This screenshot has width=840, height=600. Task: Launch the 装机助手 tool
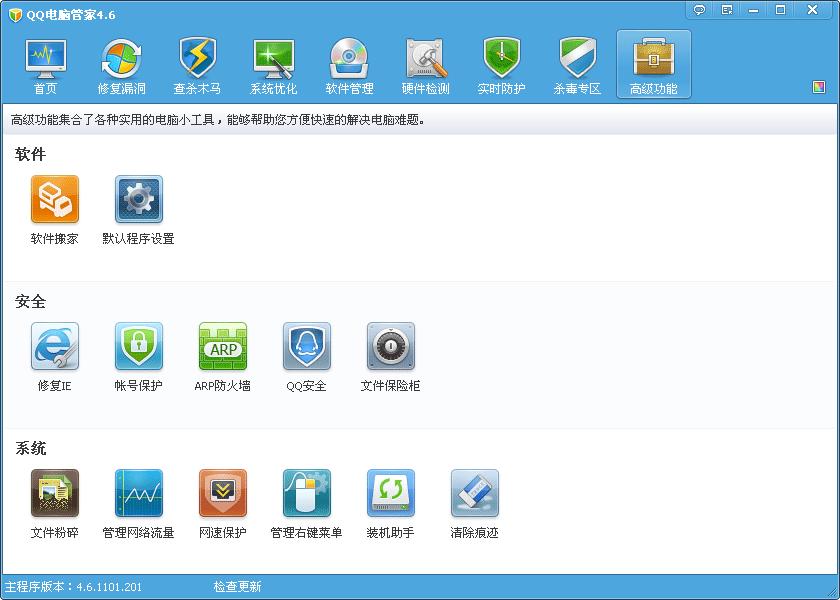(390, 494)
